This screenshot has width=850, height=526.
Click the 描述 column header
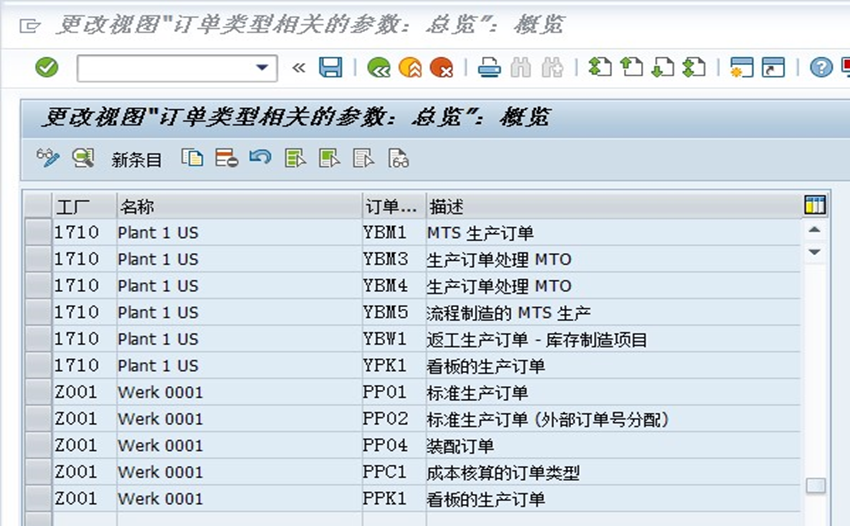pos(613,206)
